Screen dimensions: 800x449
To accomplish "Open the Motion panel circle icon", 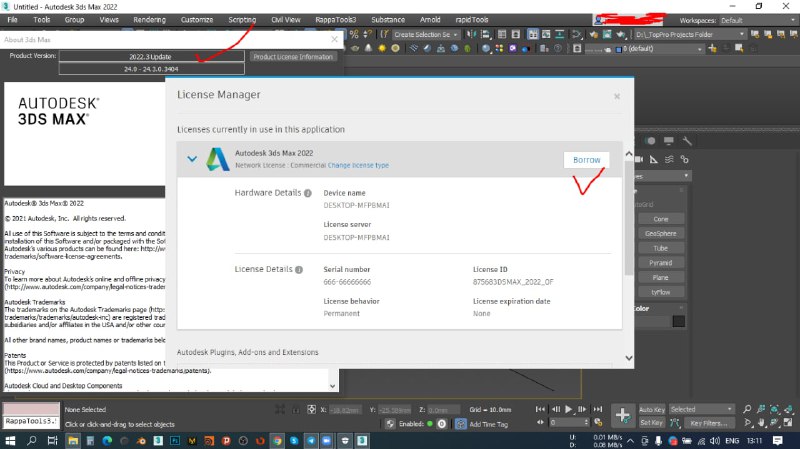I will pyautogui.click(x=650, y=141).
